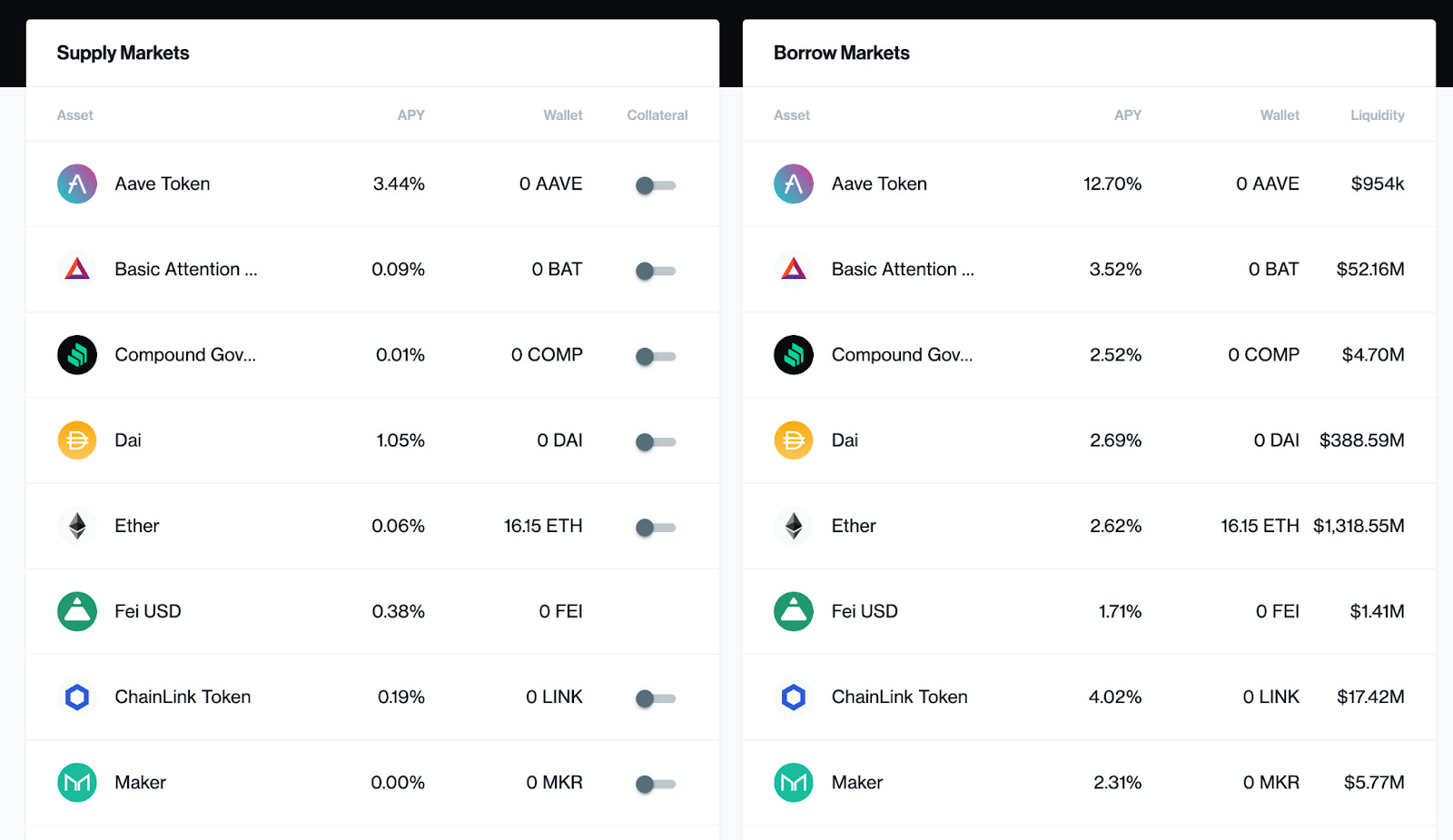Image resolution: width=1453 pixels, height=840 pixels.
Task: Select the Ether icon in Borrow Markets
Action: coord(793,526)
